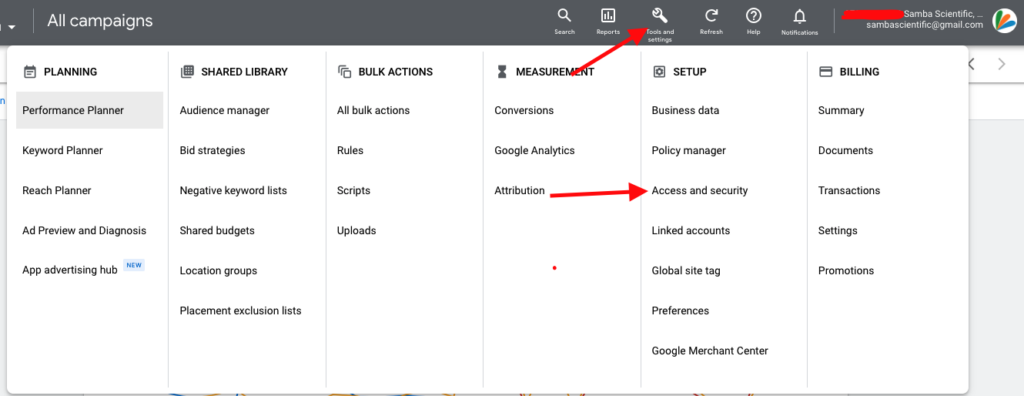Click the SHARED LIBRARY column heading

[244, 72]
